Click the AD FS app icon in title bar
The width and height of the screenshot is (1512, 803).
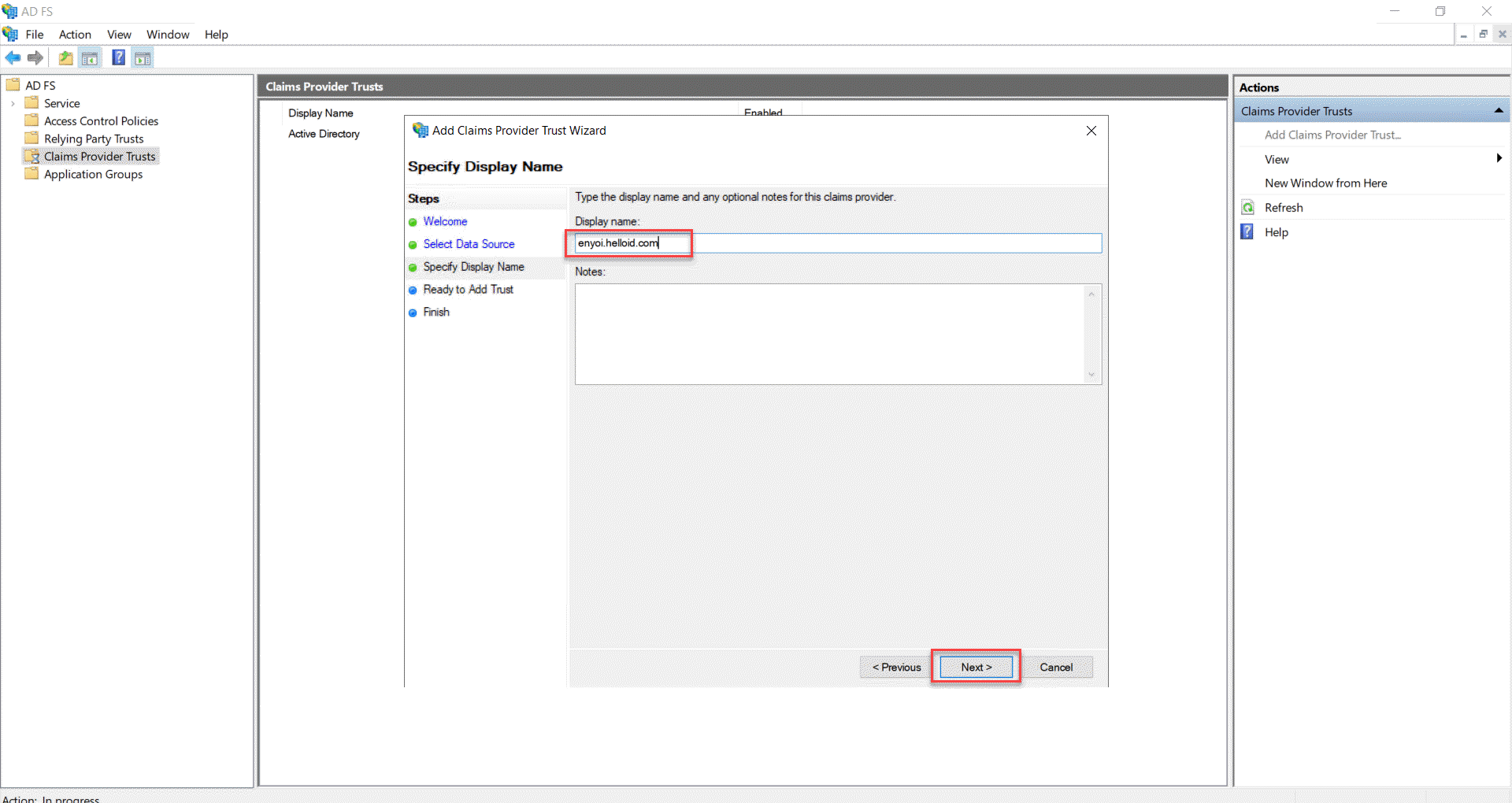(x=10, y=12)
